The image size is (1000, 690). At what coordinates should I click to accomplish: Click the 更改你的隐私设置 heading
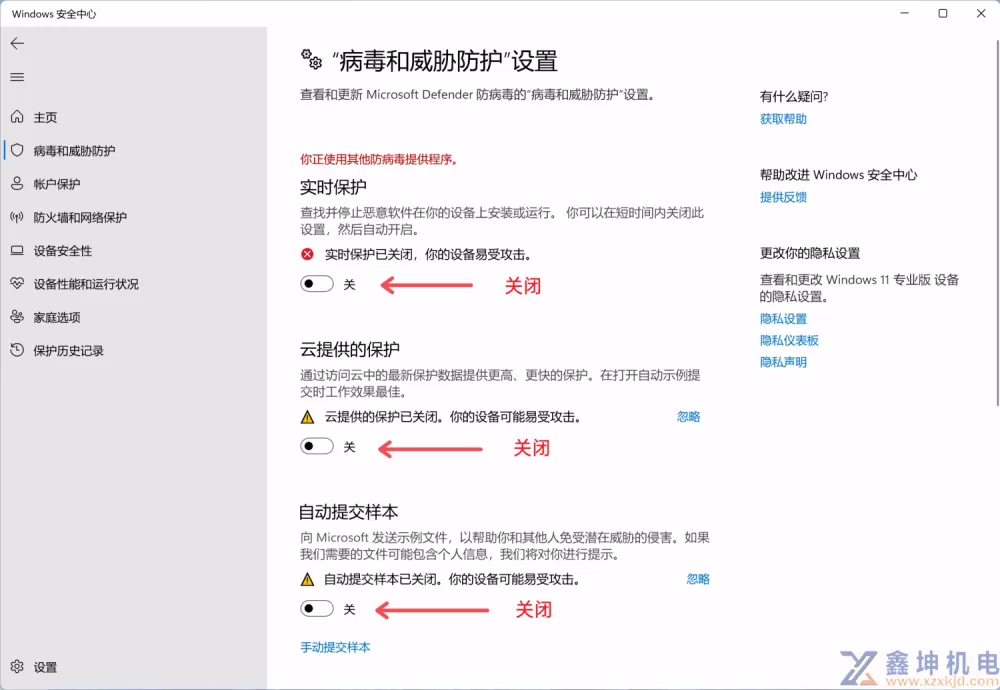click(810, 253)
